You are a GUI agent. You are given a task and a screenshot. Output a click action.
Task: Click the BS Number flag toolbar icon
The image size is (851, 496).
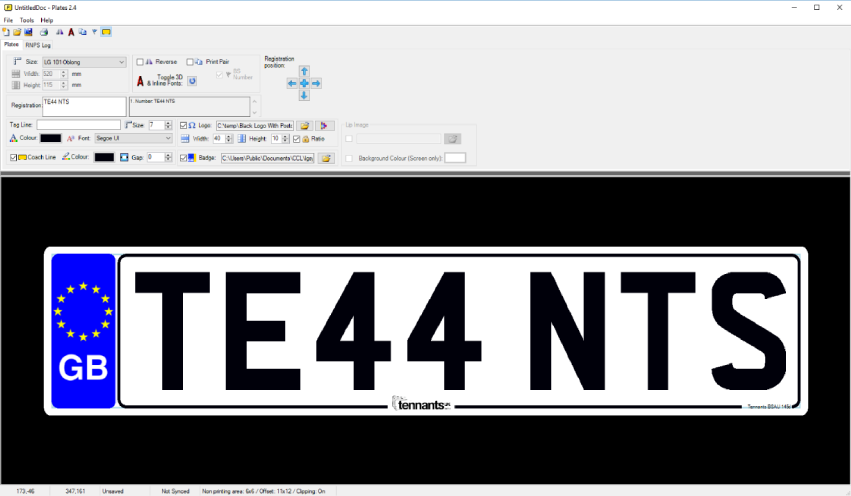point(94,32)
